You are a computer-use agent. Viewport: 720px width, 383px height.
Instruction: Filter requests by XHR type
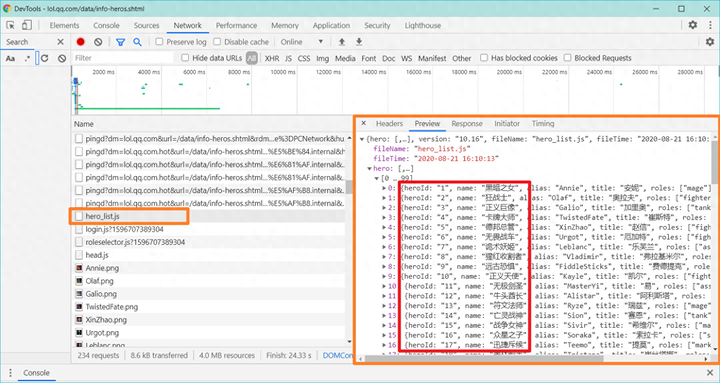pos(272,58)
